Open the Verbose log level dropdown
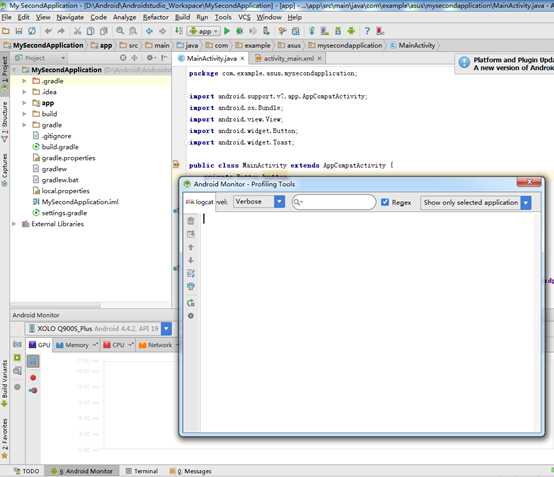The image size is (554, 477). pyautogui.click(x=259, y=201)
